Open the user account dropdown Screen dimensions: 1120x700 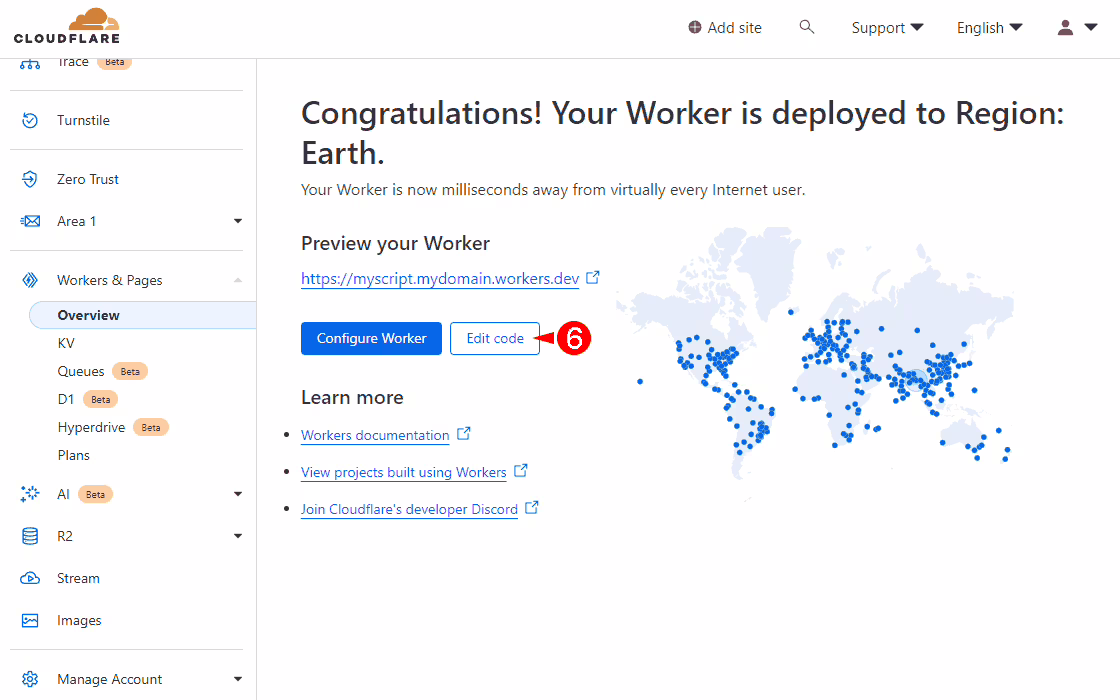pos(1077,28)
